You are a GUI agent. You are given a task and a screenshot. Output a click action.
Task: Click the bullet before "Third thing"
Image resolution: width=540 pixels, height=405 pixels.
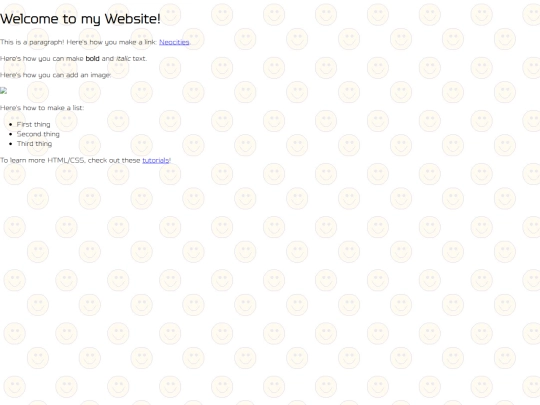(x=11, y=144)
